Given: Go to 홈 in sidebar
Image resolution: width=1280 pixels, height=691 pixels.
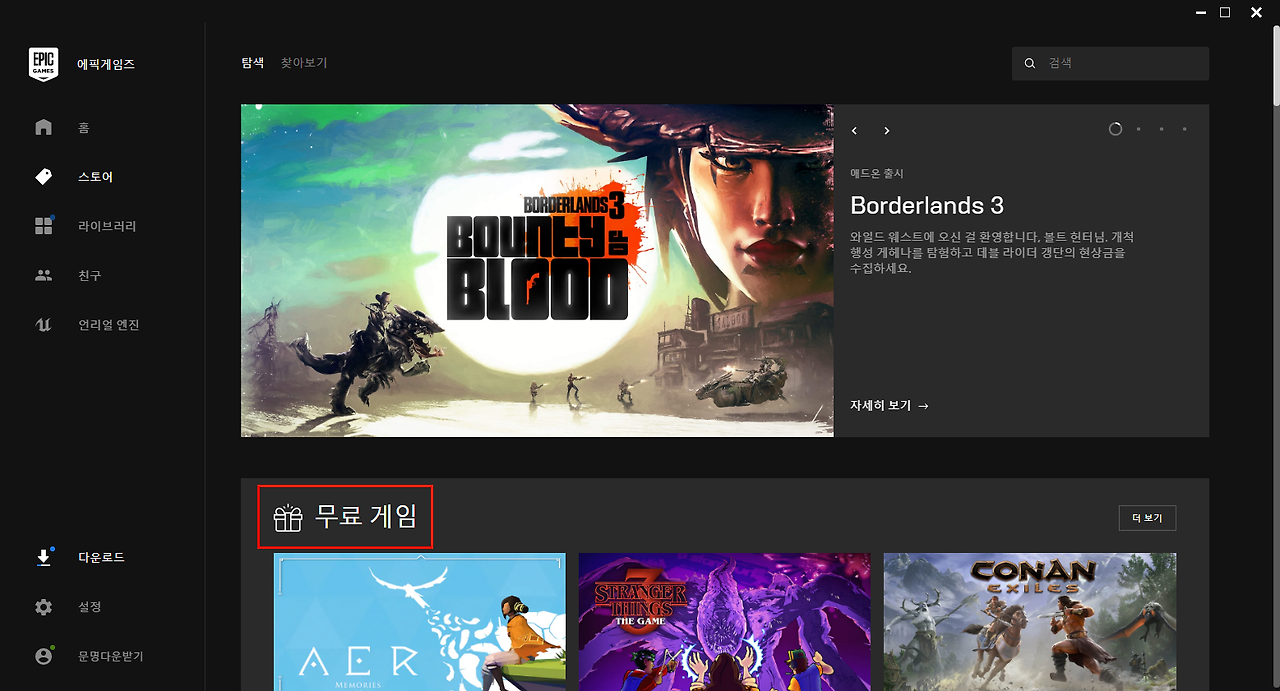Looking at the screenshot, I should point(84,128).
